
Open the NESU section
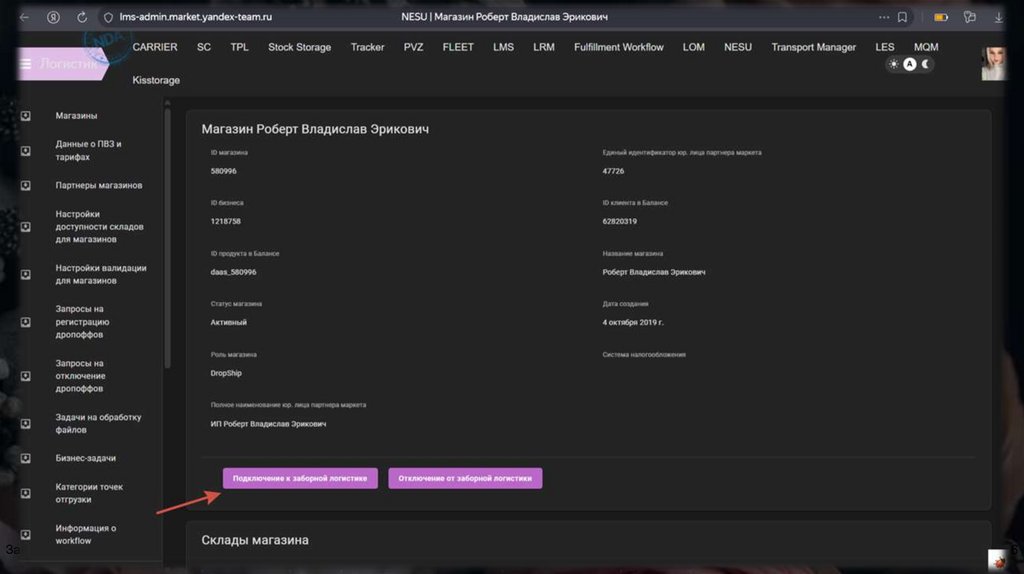(x=738, y=47)
